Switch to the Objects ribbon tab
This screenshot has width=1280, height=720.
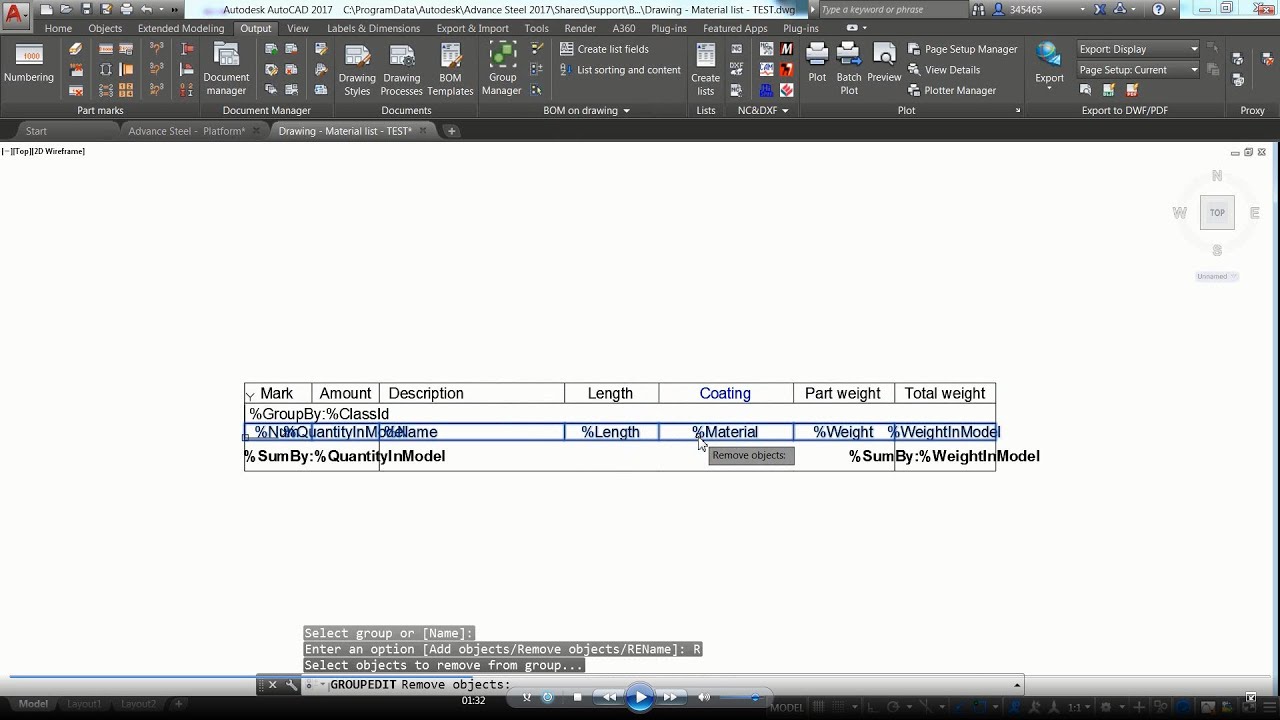pos(105,28)
